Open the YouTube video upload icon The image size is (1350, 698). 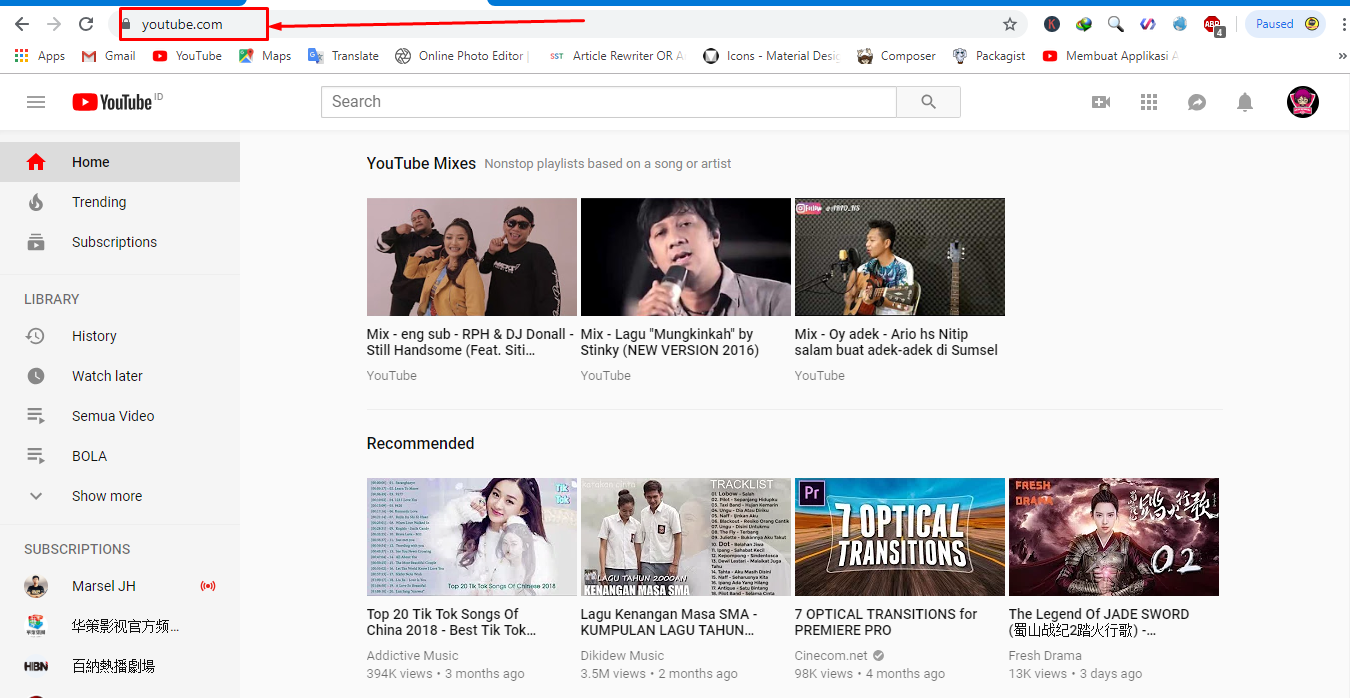point(1101,101)
